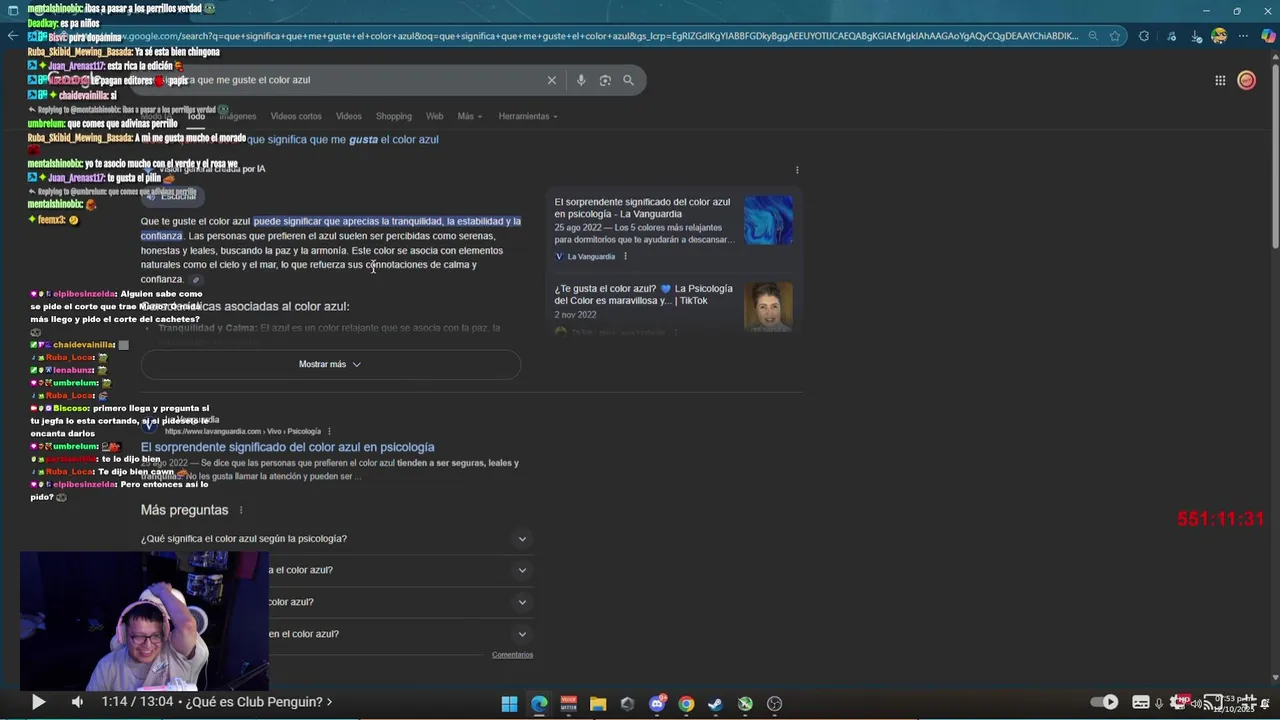Search by image with Google Lens
Viewport: 1280px width, 720px height.
[605, 80]
